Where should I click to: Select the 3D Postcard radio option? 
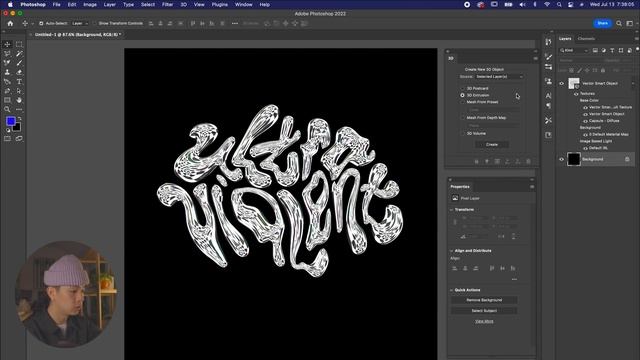click(x=462, y=88)
